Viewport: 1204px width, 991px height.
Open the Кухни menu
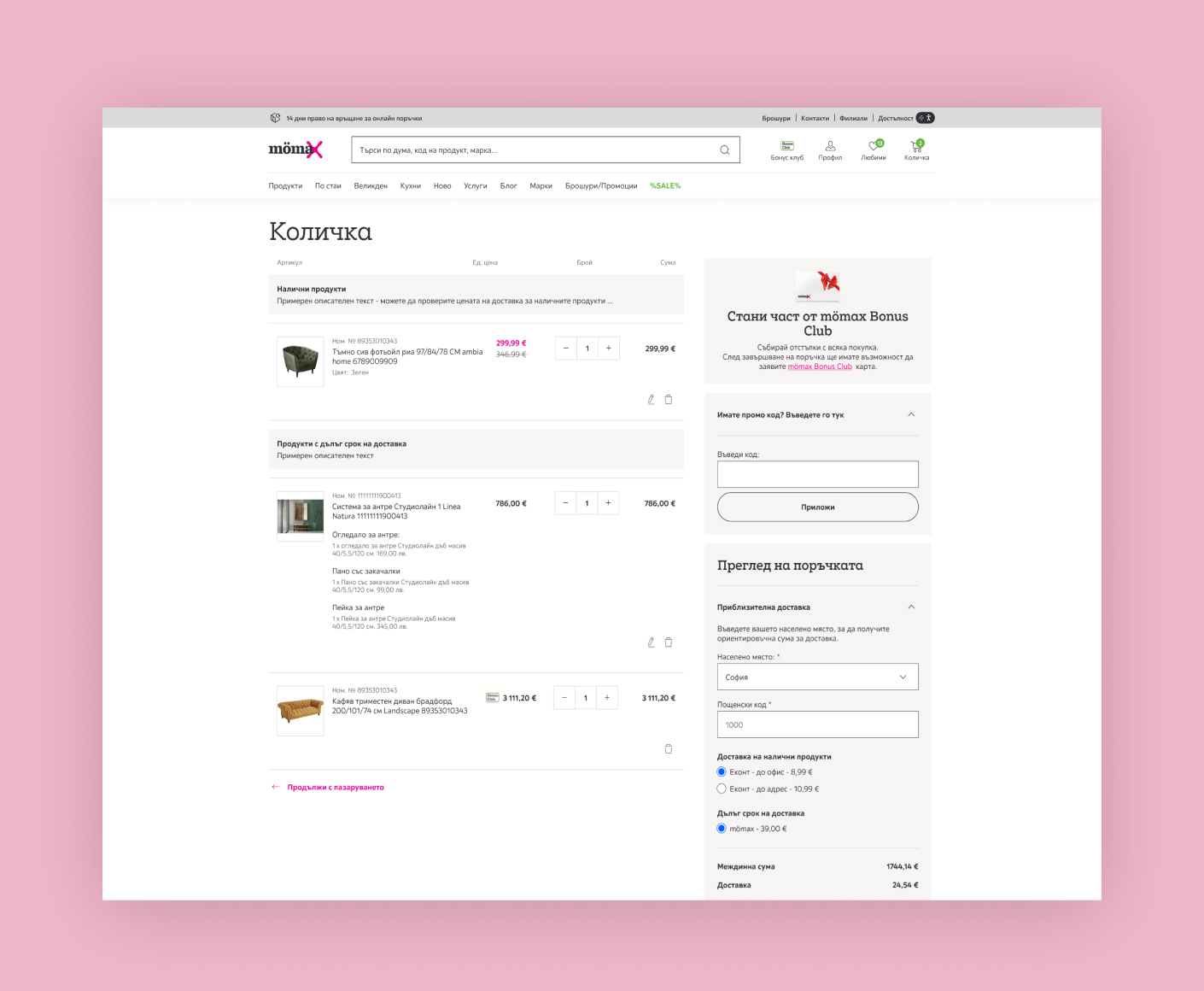click(411, 185)
